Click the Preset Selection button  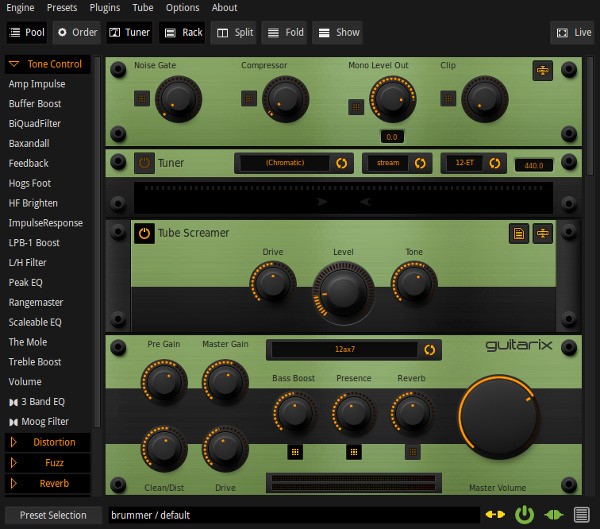point(53,515)
